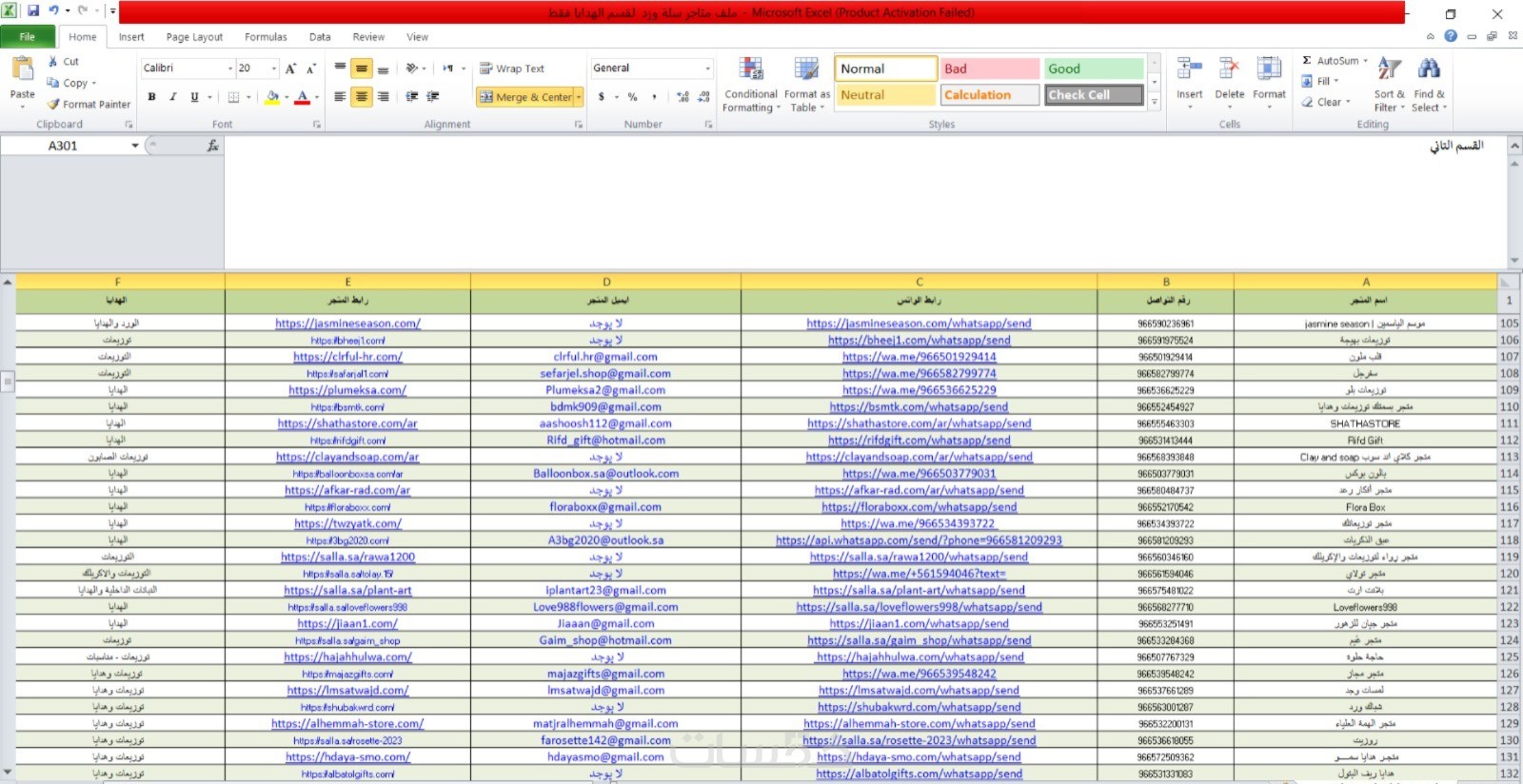Viewport: 1523px width, 784px height.
Task: Apply Accounting Number Format dollar sign
Action: [602, 97]
